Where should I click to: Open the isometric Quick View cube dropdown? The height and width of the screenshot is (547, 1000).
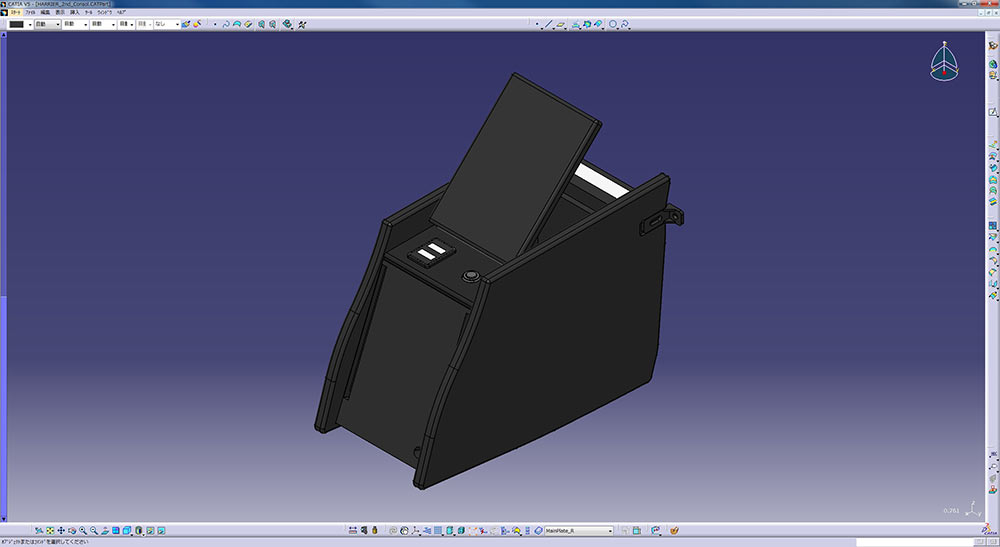click(128, 530)
